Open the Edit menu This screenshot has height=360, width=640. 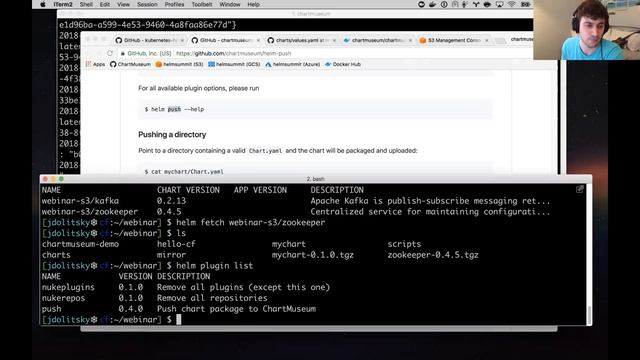tap(104, 4)
